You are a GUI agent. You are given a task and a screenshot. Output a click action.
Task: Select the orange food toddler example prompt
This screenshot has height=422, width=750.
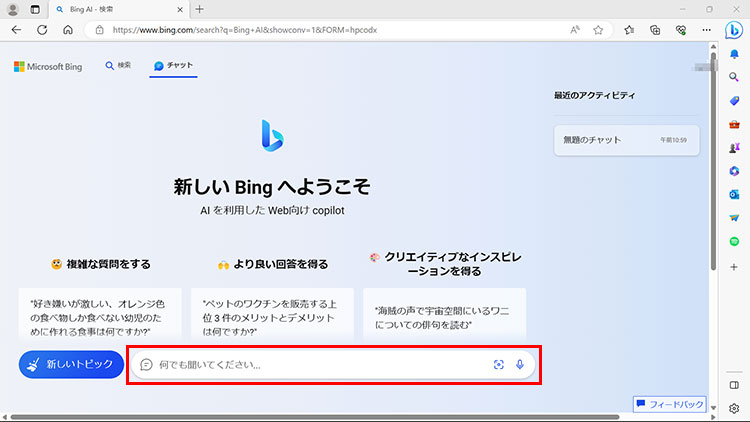coord(100,315)
